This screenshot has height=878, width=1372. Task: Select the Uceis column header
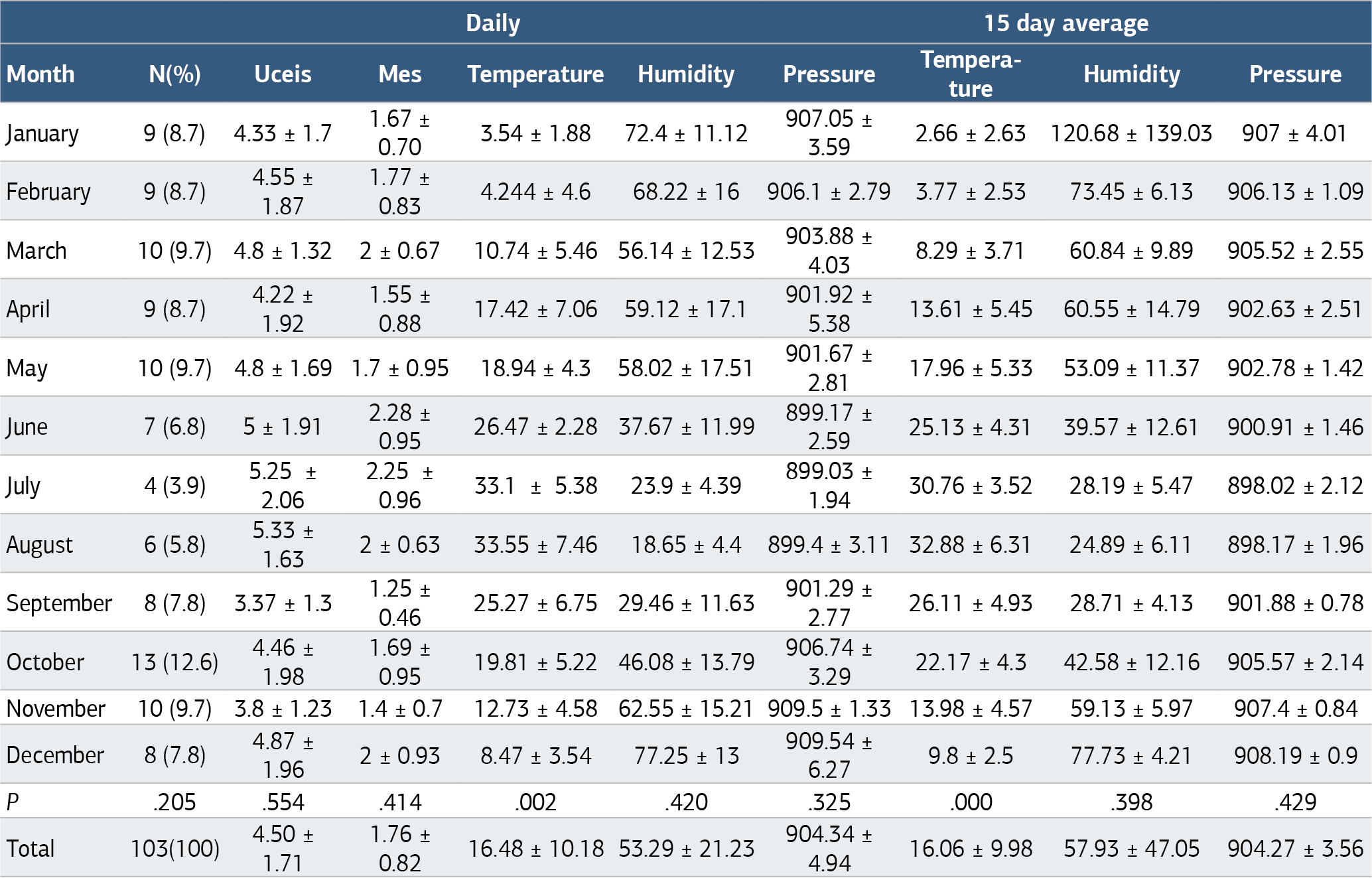coord(283,74)
